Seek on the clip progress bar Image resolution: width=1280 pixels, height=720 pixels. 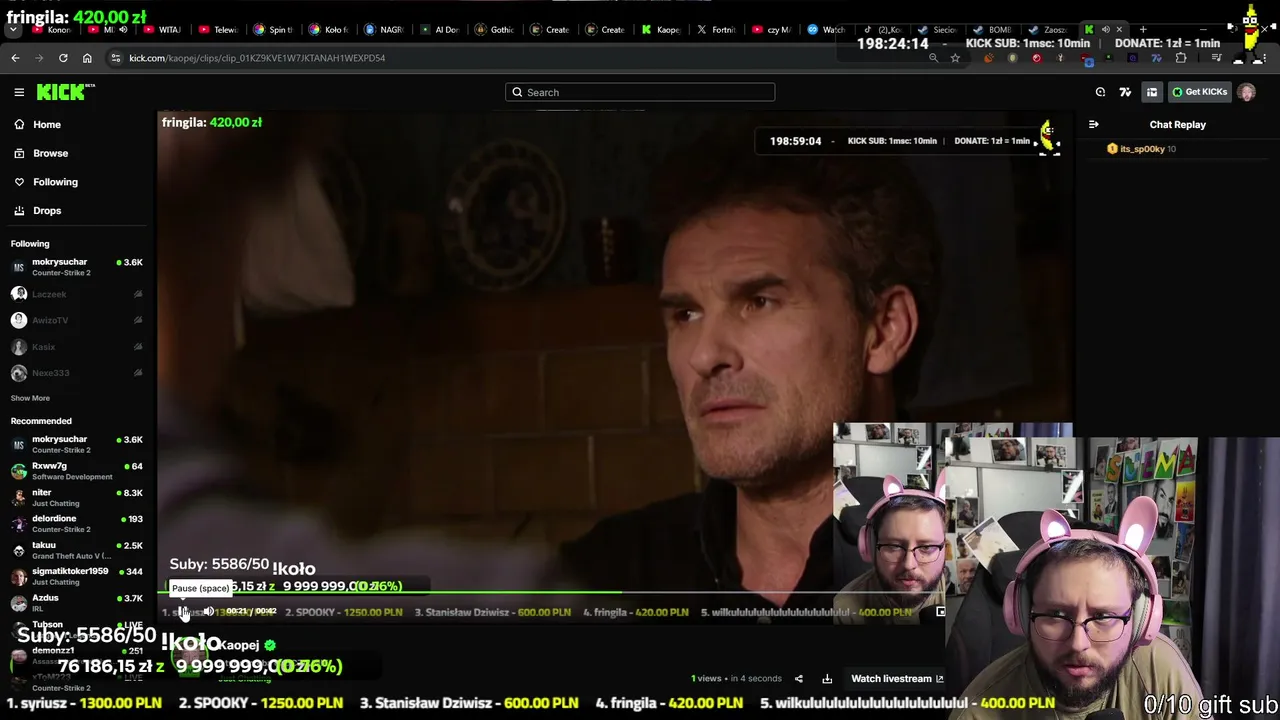click(x=553, y=594)
